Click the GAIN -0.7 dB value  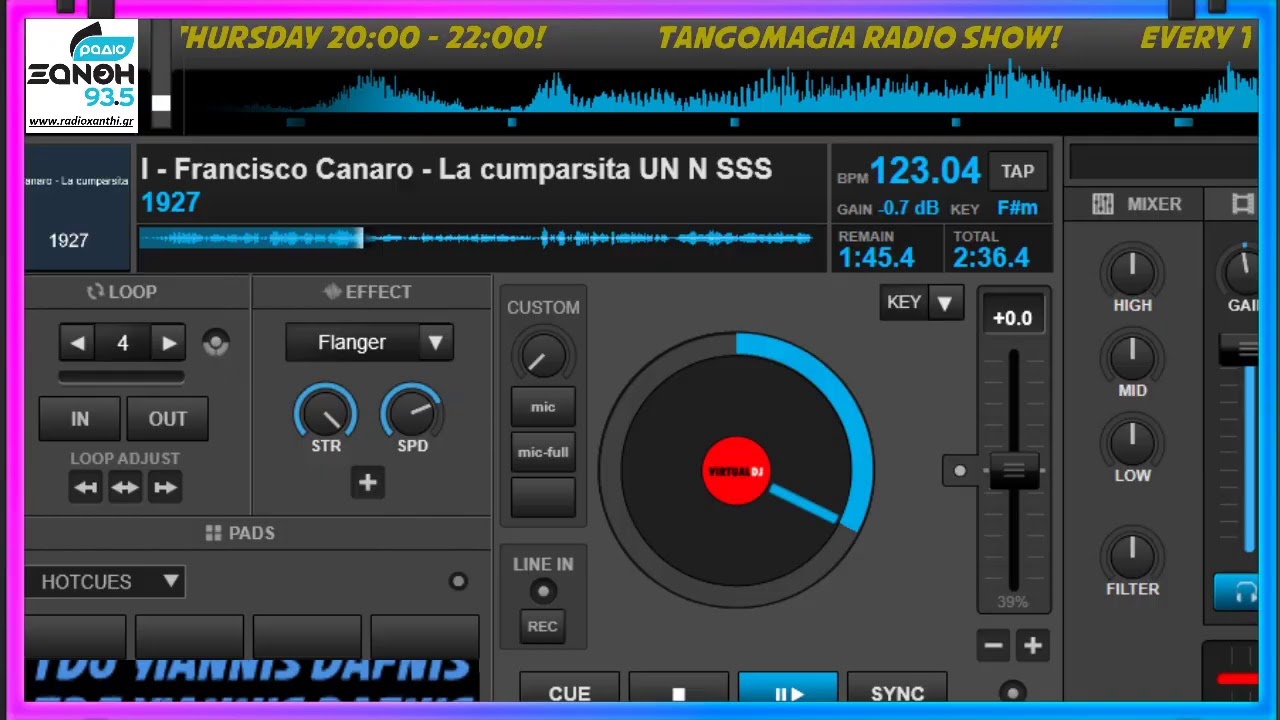(908, 209)
